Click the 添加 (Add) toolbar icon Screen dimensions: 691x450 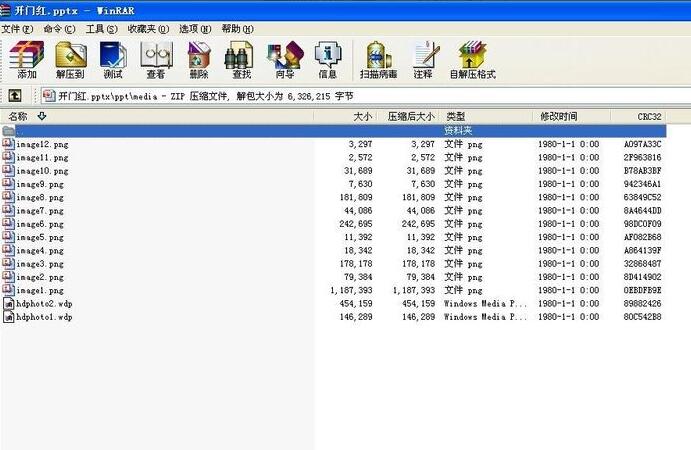(x=26, y=60)
